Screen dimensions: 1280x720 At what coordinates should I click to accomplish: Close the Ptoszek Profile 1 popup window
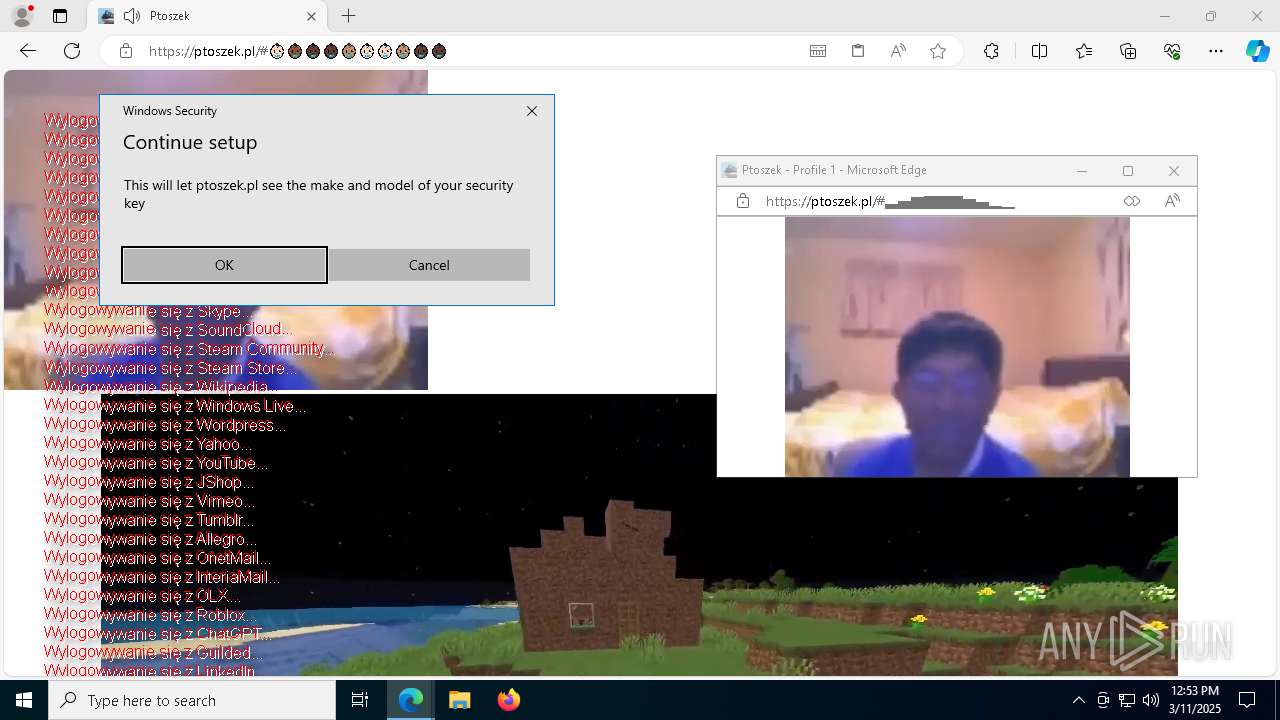point(1174,171)
